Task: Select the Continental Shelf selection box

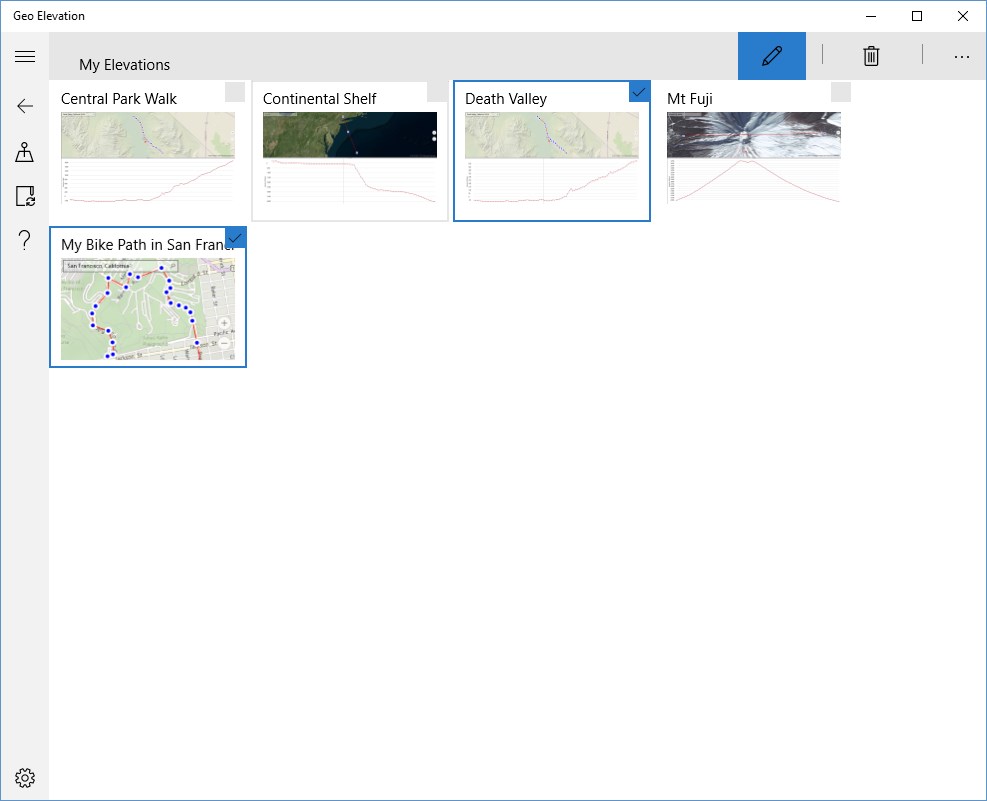Action: pyautogui.click(x=436, y=91)
